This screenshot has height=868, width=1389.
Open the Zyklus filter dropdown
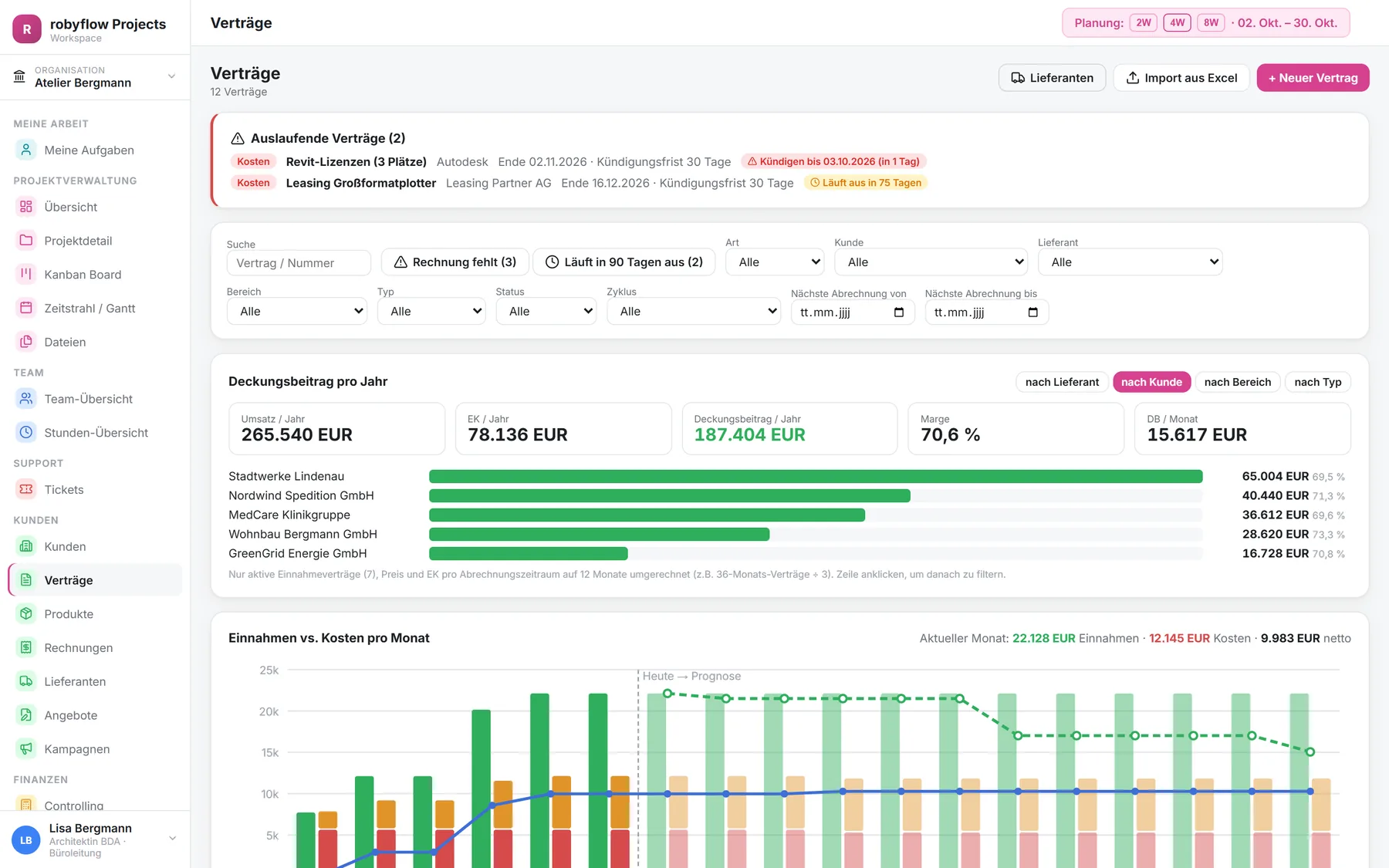694,311
